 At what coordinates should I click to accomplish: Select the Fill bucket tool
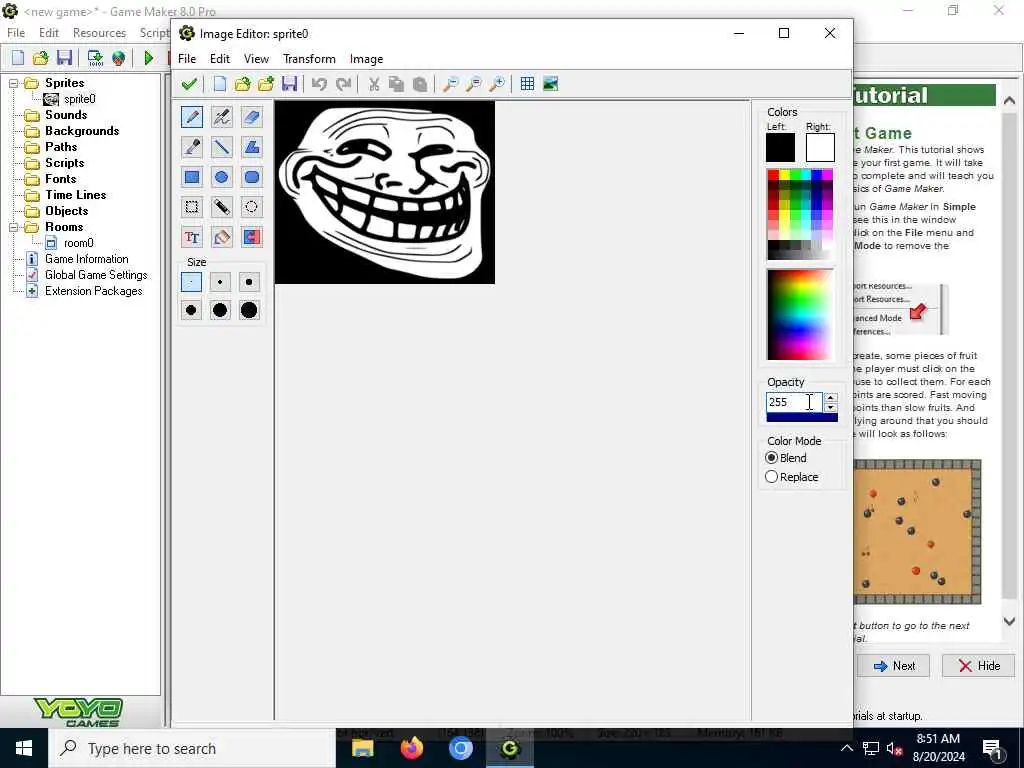221,237
